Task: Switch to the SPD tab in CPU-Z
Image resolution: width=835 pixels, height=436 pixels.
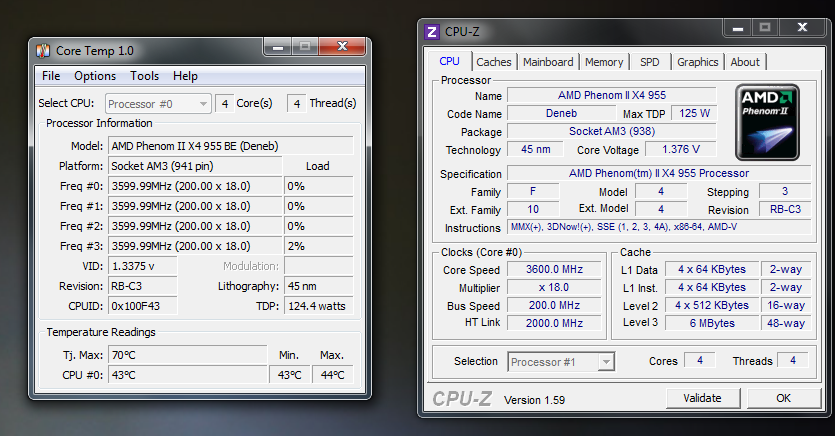Action: coord(650,62)
